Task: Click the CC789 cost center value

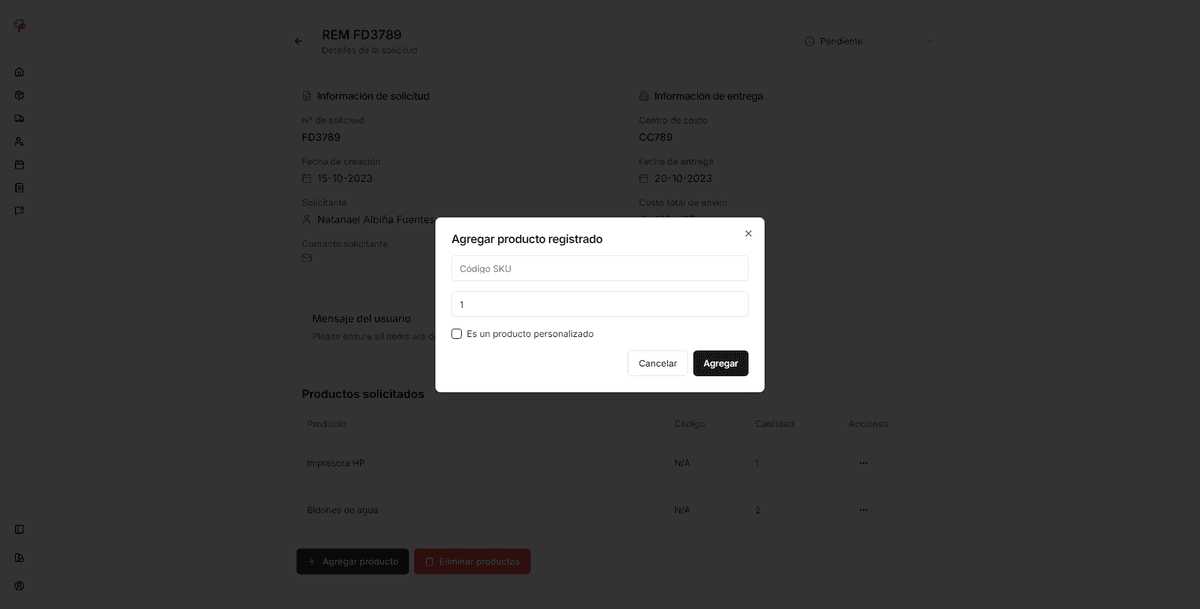Action: pos(656,137)
